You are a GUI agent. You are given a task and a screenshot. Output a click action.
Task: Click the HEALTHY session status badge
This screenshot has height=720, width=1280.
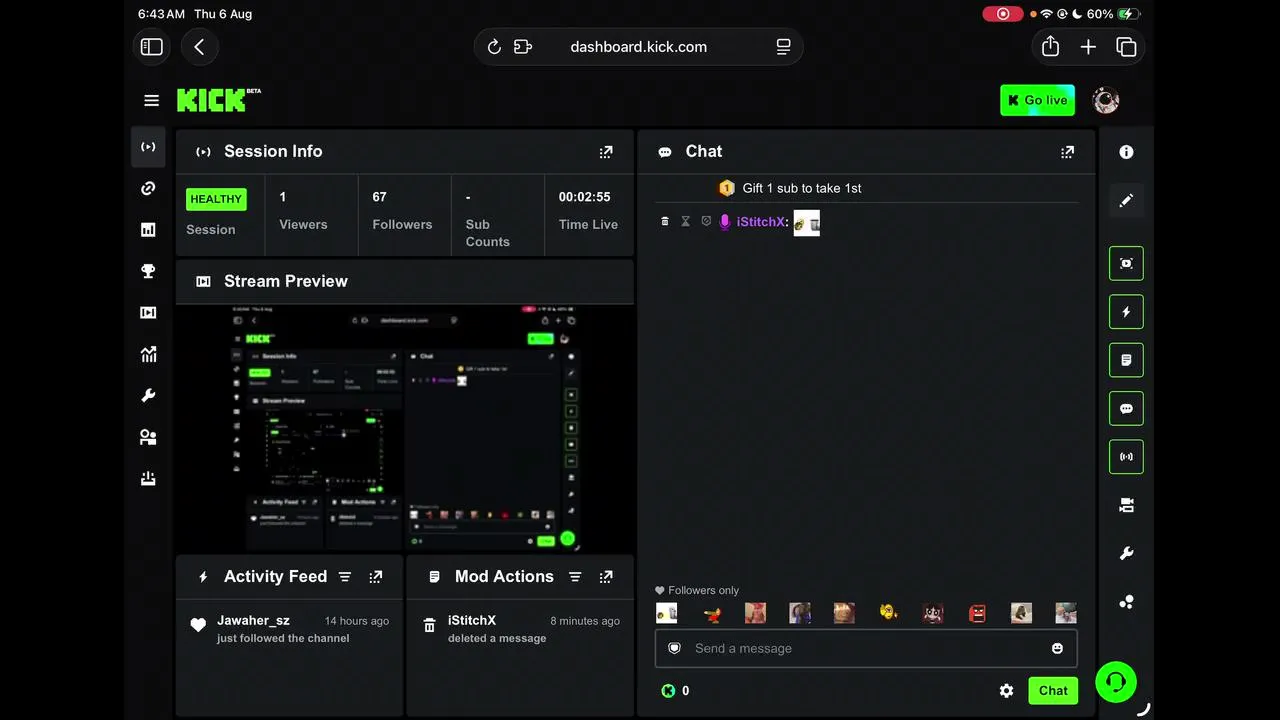point(216,199)
